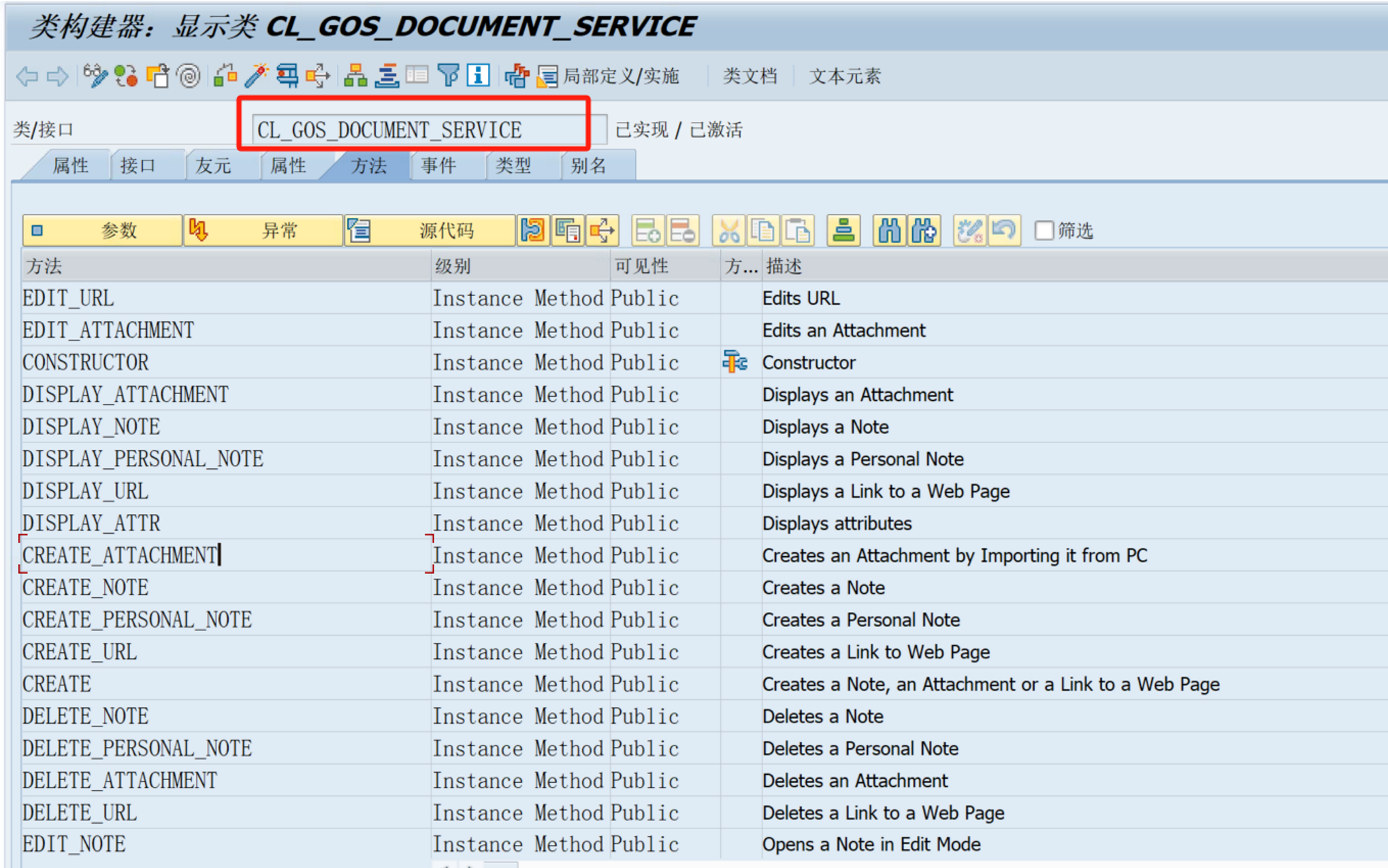Enable the 筛选 filter checkbox
Viewport: 1388px width, 868px height.
click(x=1044, y=231)
